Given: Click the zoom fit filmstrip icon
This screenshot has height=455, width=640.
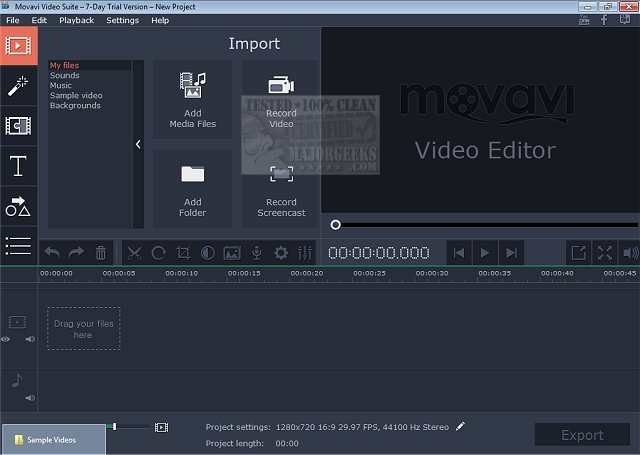Looking at the screenshot, I should click(161, 427).
